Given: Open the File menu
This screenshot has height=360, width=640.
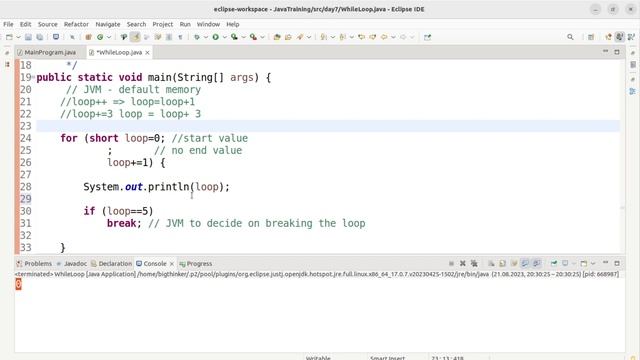Looking at the screenshot, I should click(x=8, y=24).
